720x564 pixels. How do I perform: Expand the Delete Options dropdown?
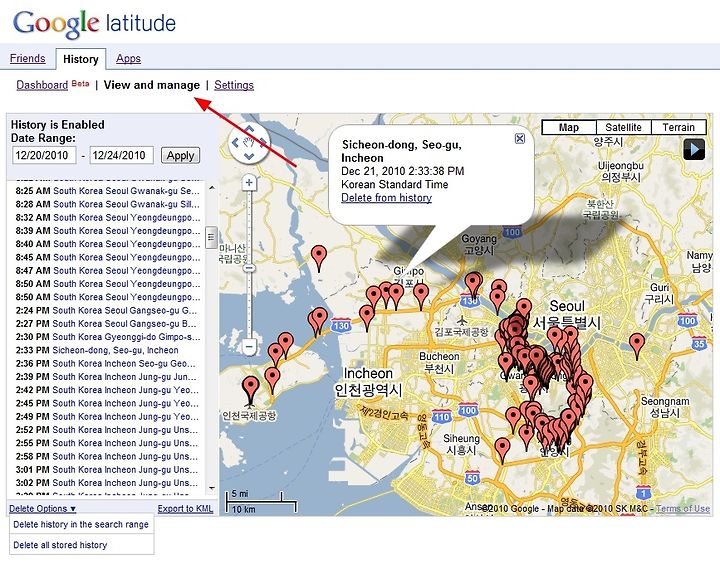[x=42, y=508]
